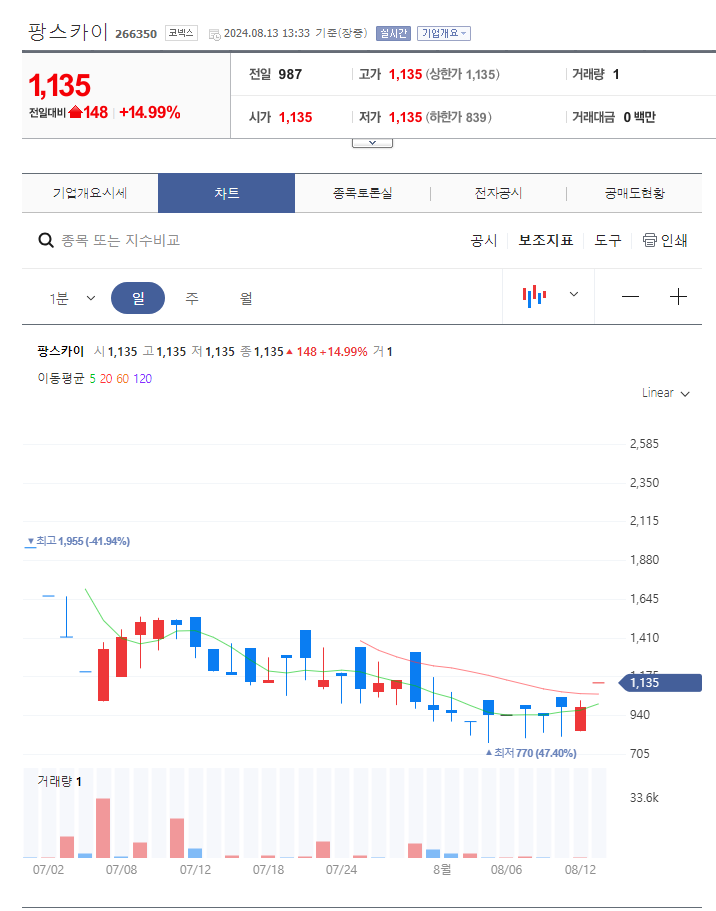The width and height of the screenshot is (716, 911).
Task: Toggle the 5-day moving average label
Action: 92,380
